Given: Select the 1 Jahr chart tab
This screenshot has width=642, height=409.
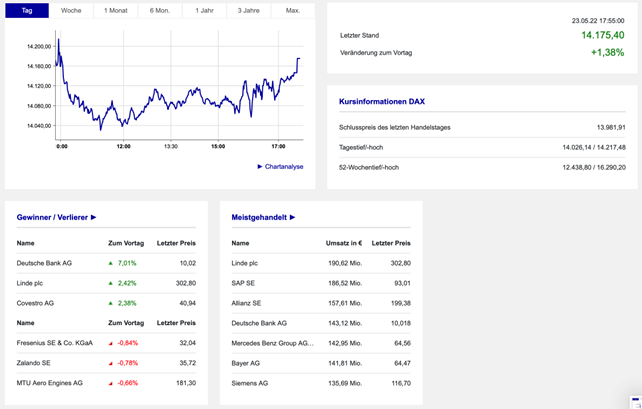Looking at the screenshot, I should (x=204, y=10).
